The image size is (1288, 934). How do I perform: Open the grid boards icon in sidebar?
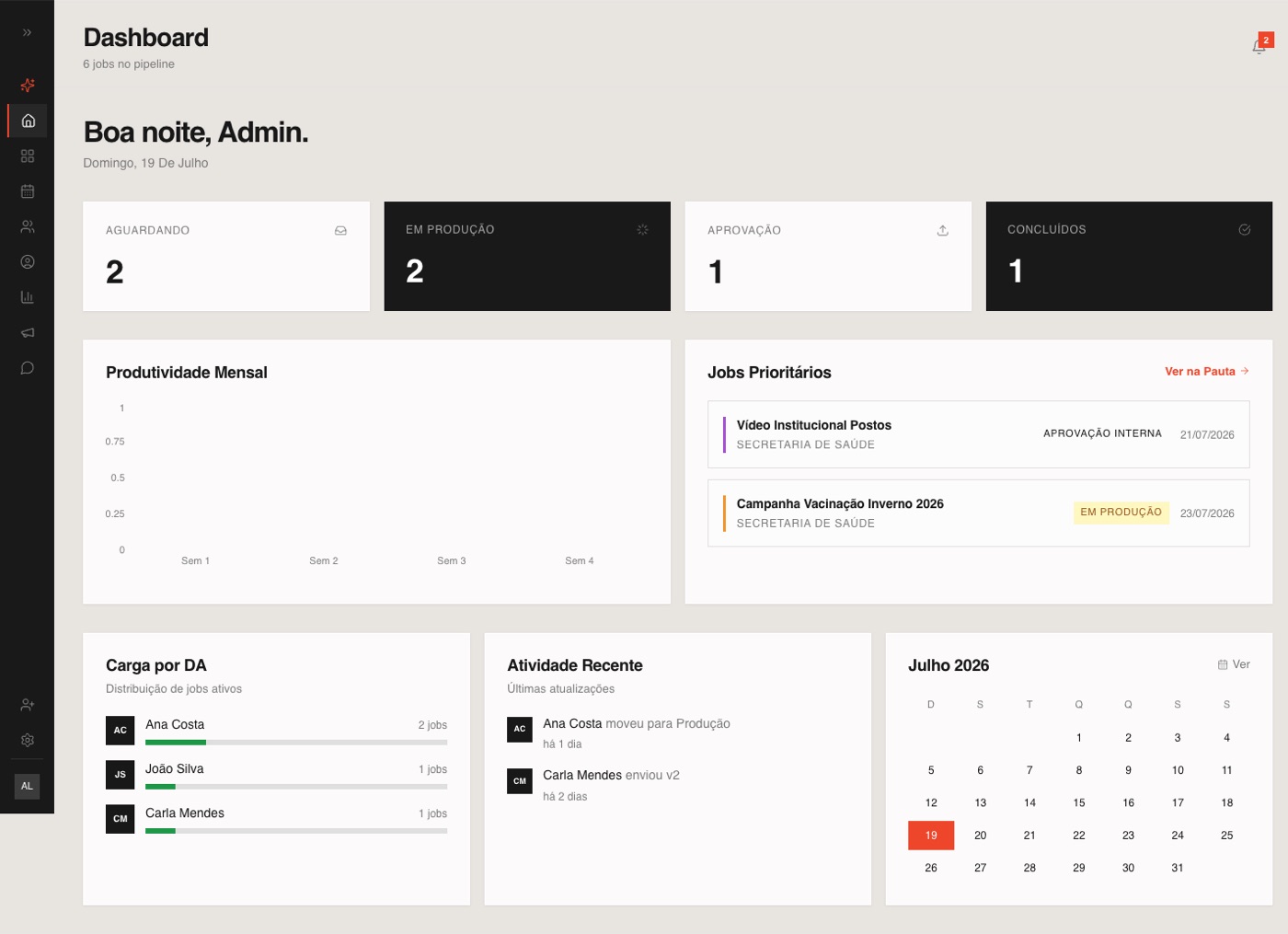[x=28, y=156]
